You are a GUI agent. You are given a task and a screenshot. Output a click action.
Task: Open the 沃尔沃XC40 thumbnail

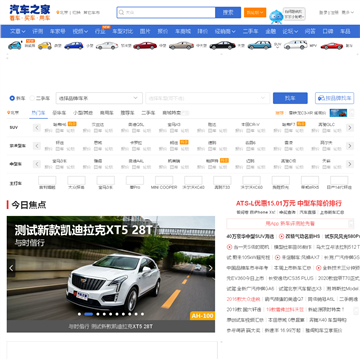193,181
